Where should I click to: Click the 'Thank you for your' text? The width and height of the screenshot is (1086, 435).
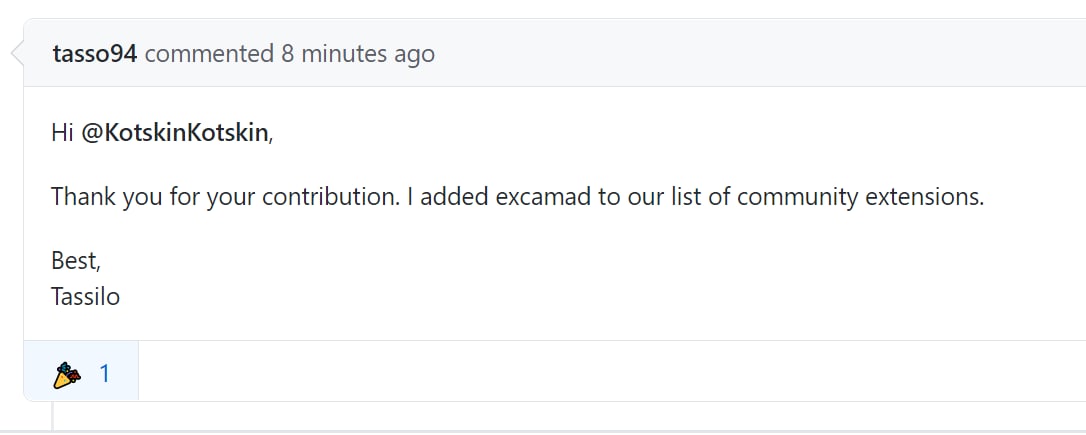154,197
